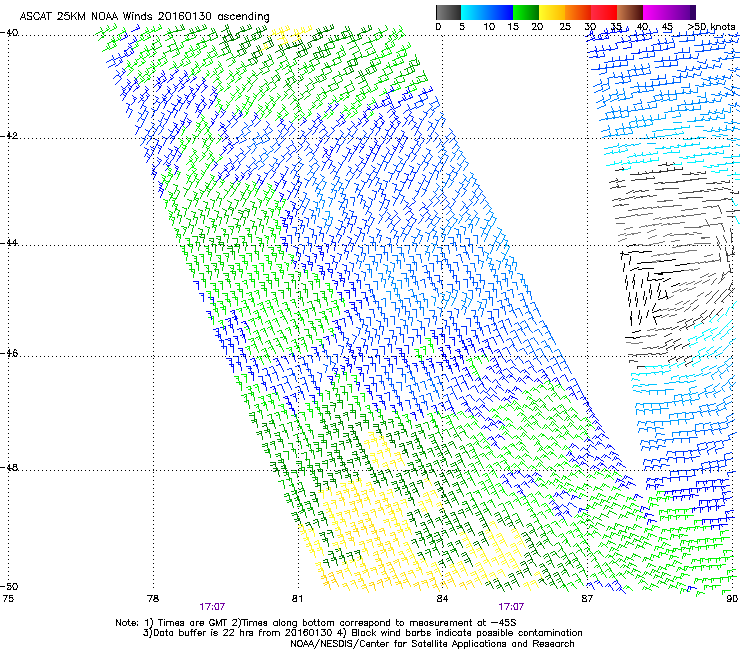Click latitude axis label "-40"

point(9,33)
